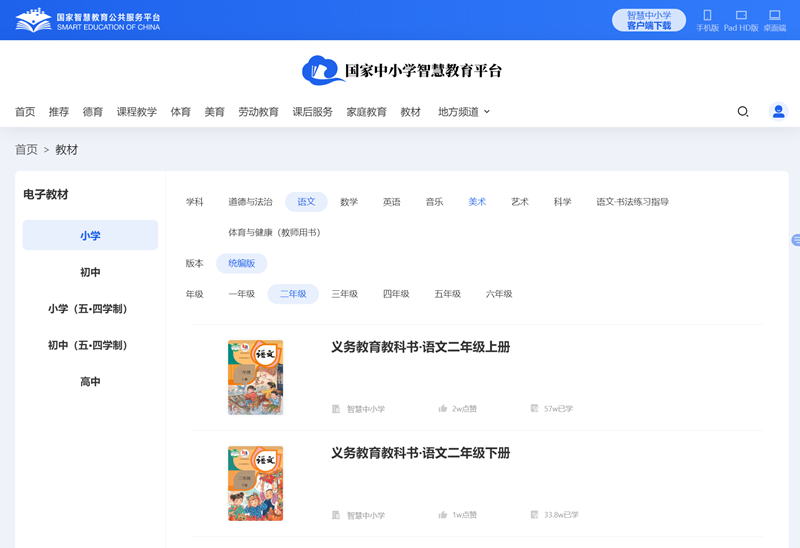Open the 德育 navigation item
The height and width of the screenshot is (548, 800).
pyautogui.click(x=93, y=112)
